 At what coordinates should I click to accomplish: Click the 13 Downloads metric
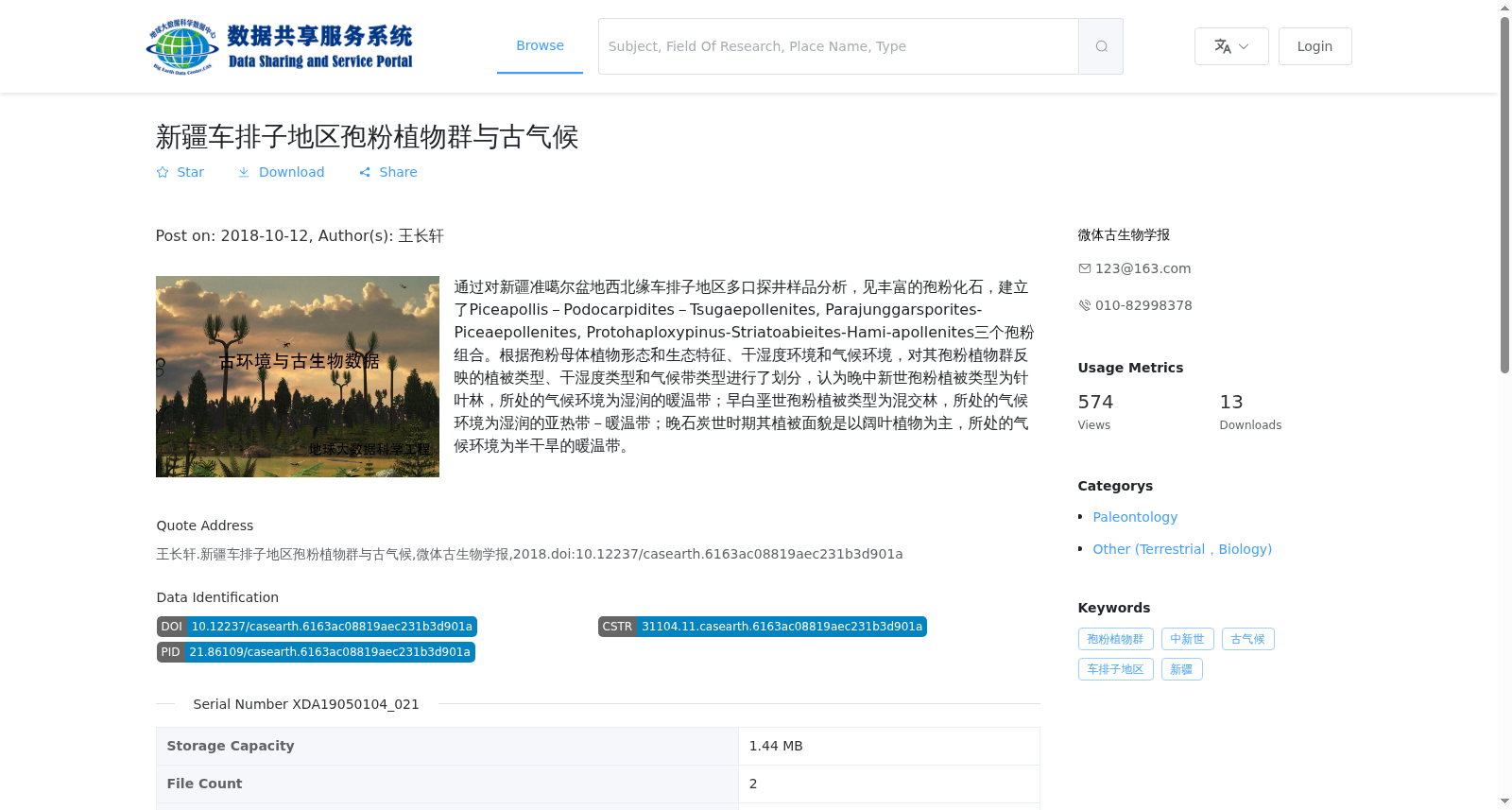[x=1250, y=411]
